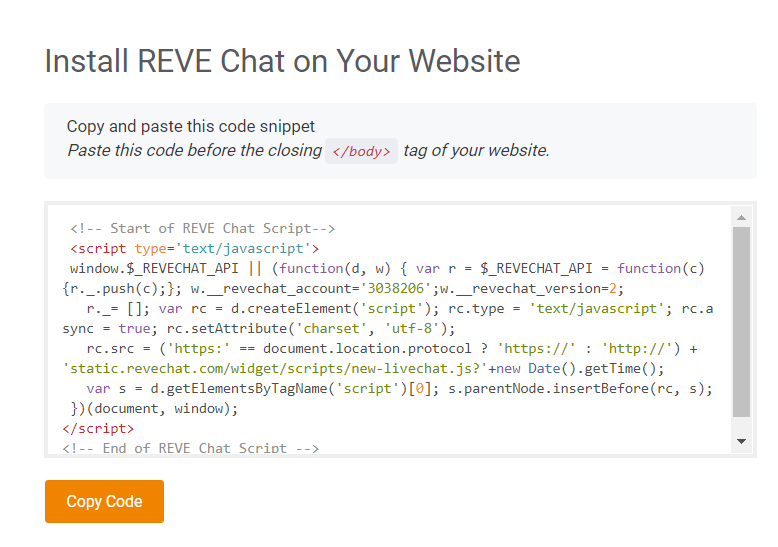Click the getElementsByTagName('script') code line
The width and height of the screenshot is (778, 547).
(399, 388)
